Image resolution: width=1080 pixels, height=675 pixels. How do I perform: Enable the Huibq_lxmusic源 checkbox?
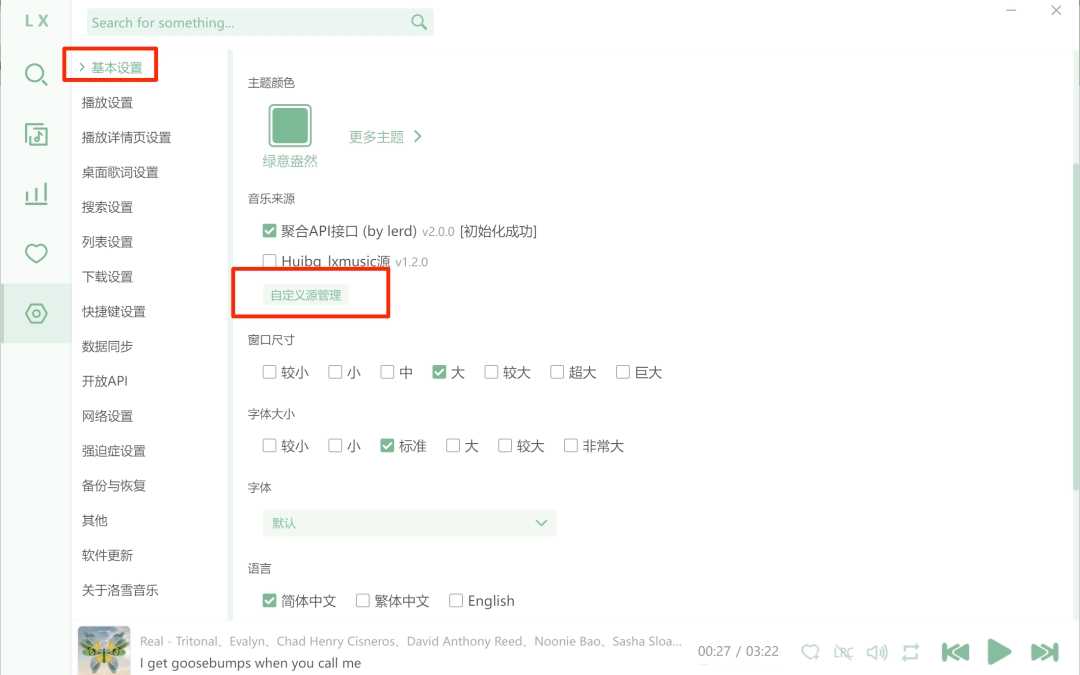[x=269, y=261]
